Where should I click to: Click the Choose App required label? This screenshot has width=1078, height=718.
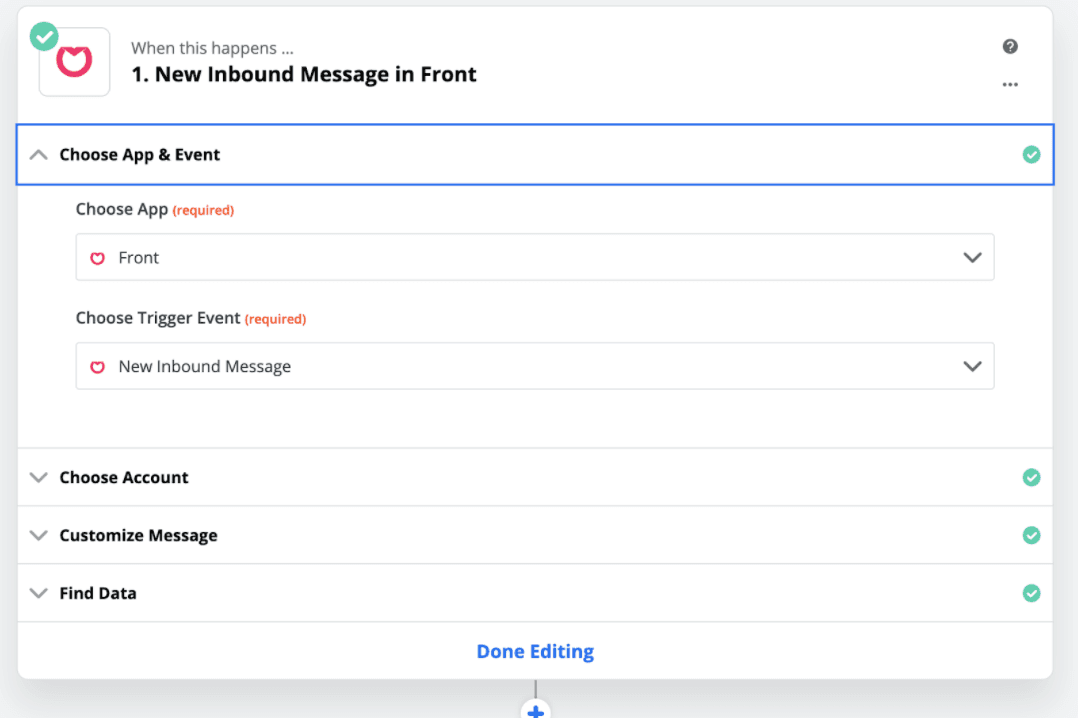155,209
